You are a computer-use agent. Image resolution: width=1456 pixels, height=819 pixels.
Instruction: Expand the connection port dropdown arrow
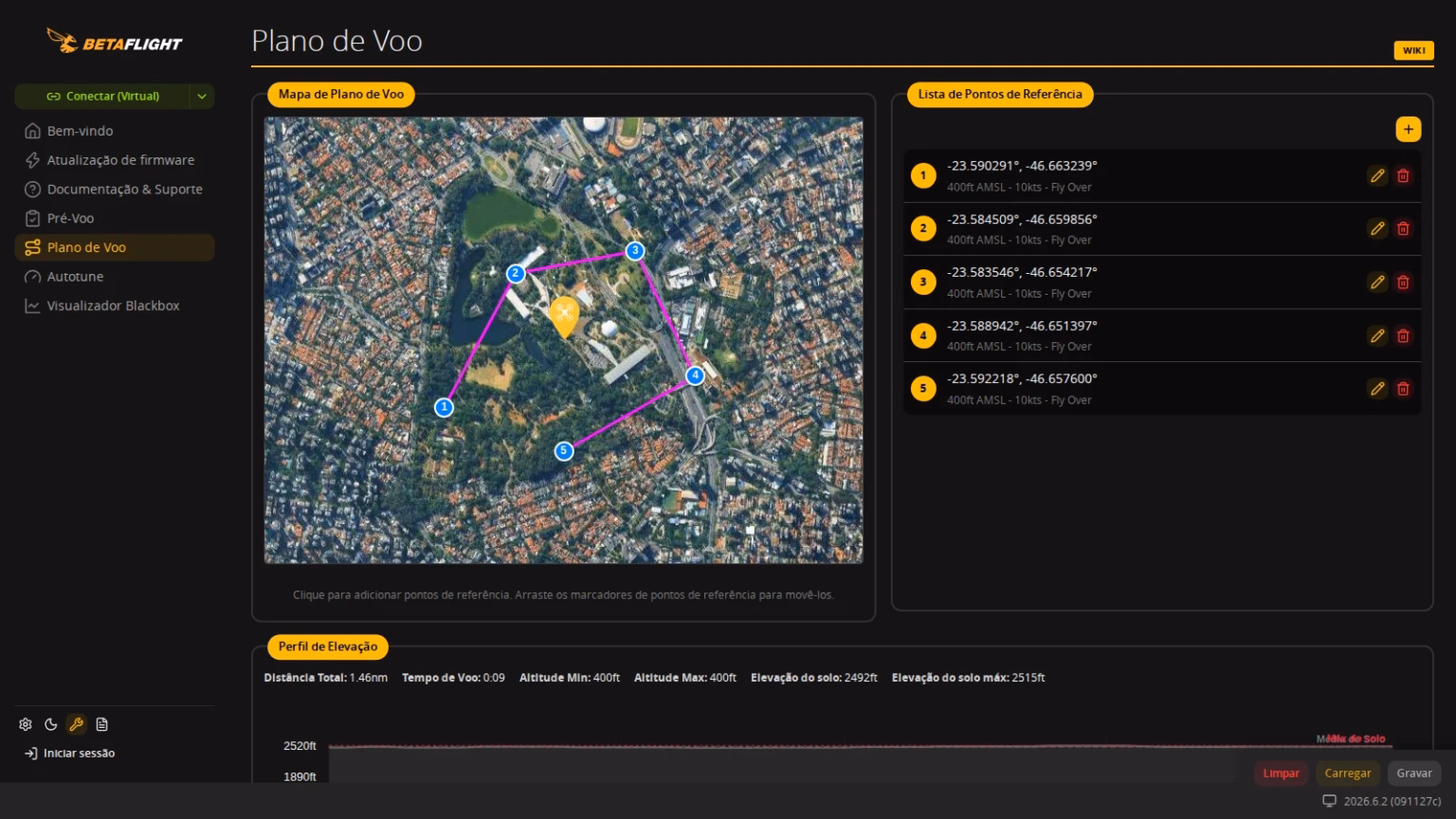[x=202, y=96]
